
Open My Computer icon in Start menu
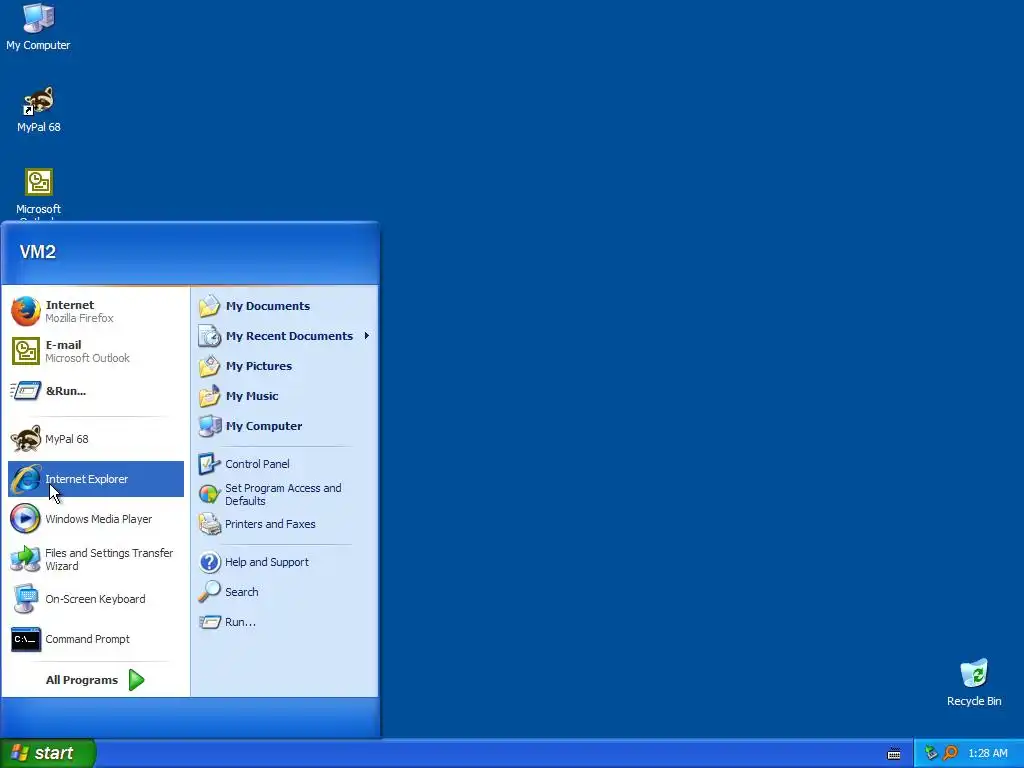[210, 426]
